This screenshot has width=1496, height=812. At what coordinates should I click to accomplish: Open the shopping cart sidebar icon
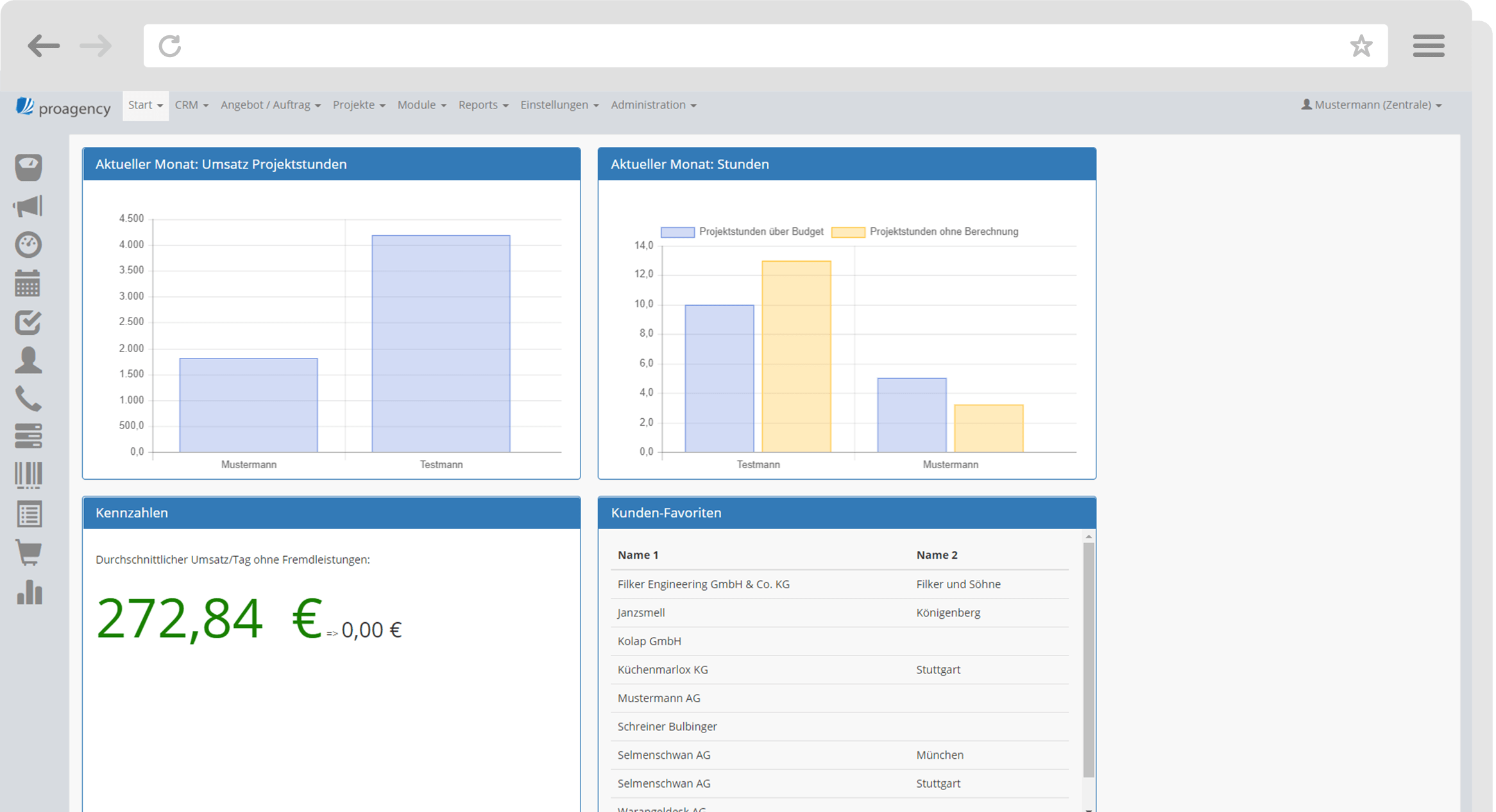[28, 552]
